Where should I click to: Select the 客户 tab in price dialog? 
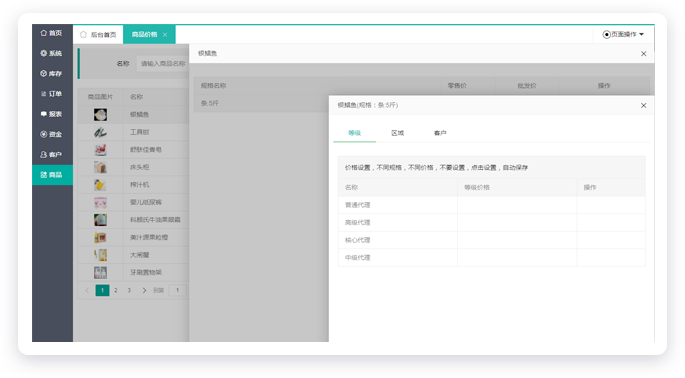point(440,133)
